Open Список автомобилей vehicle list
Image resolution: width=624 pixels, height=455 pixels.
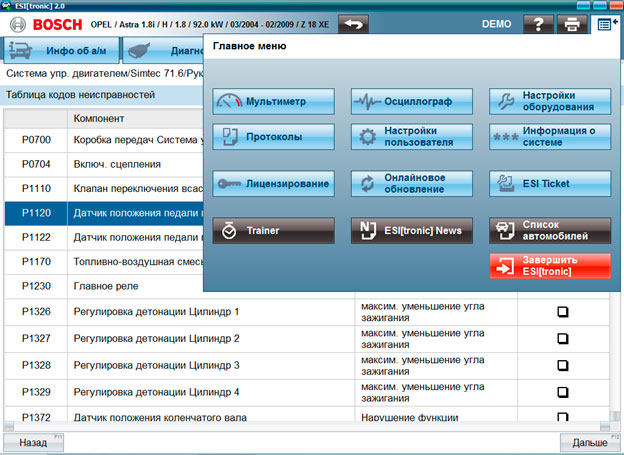point(550,231)
